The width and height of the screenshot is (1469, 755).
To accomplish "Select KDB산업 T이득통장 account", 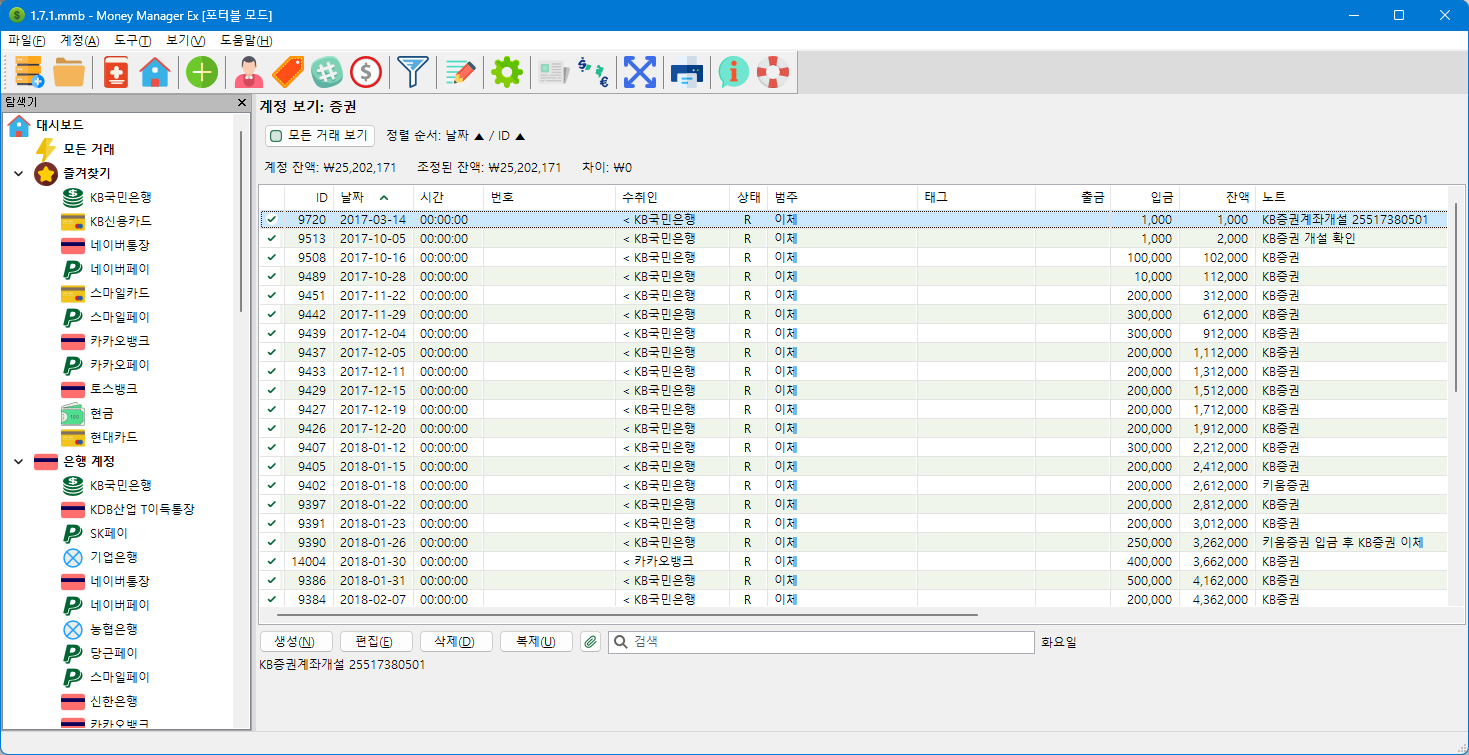I will click(x=142, y=509).
